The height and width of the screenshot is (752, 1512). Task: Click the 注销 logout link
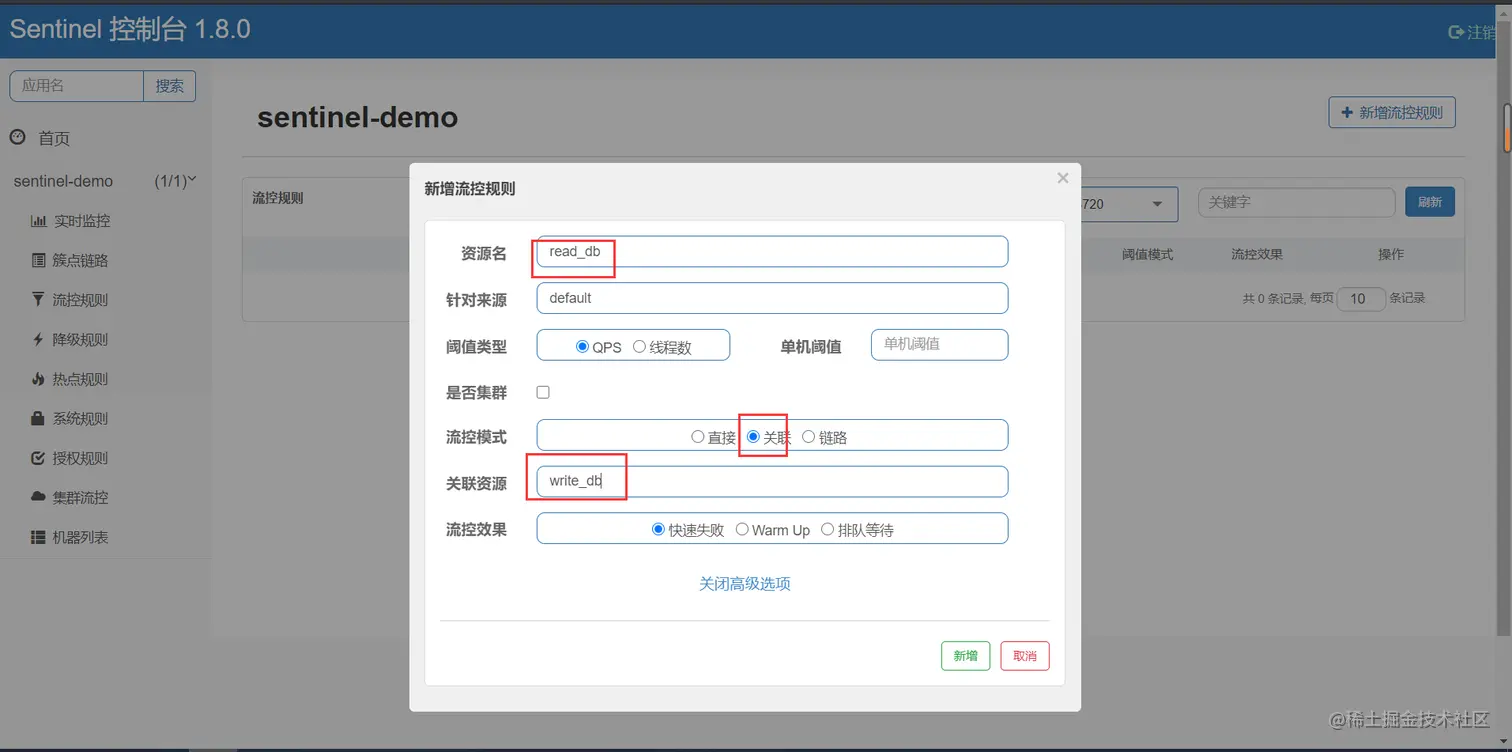pyautogui.click(x=1481, y=32)
